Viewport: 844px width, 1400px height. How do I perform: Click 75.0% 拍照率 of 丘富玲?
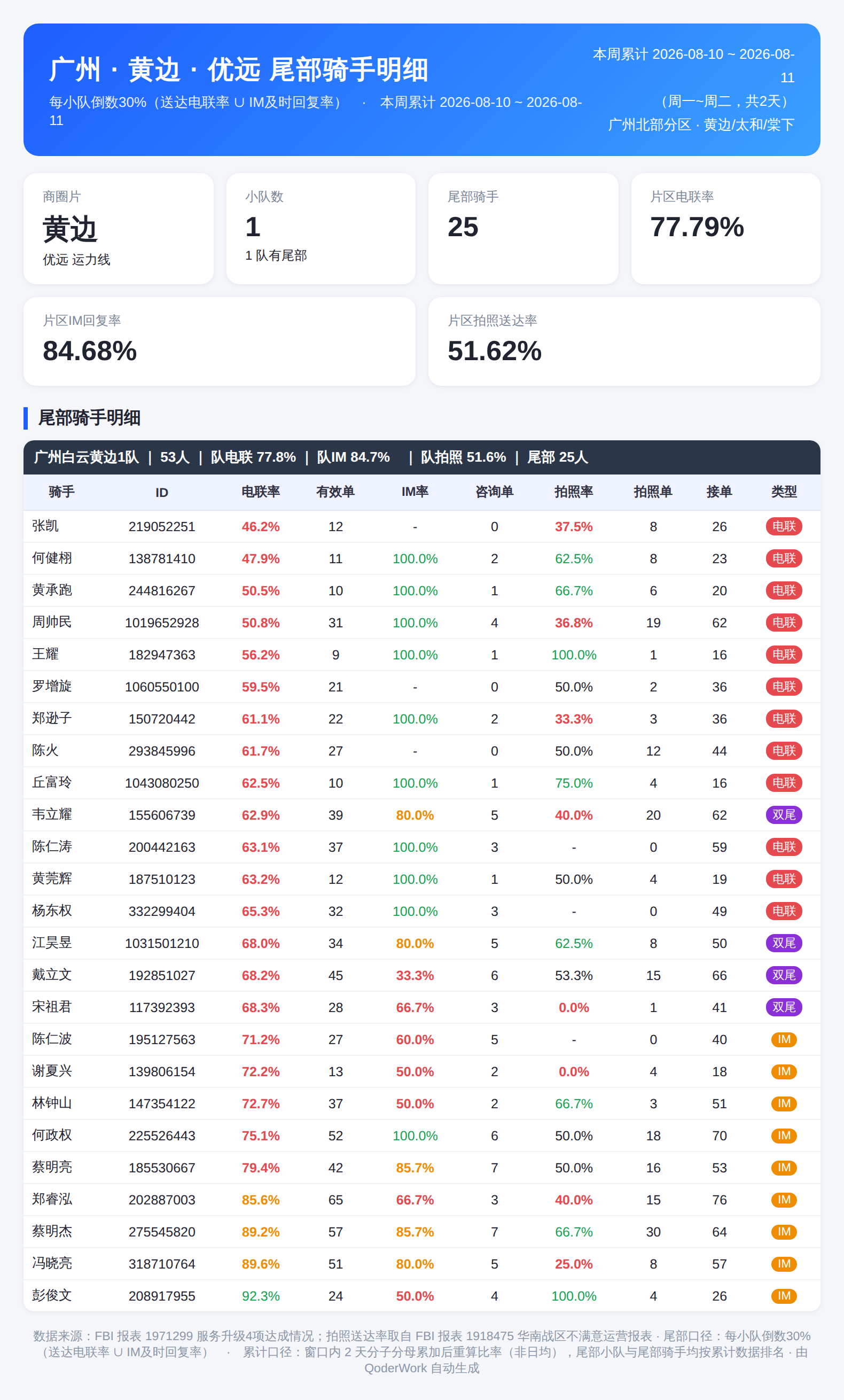pyautogui.click(x=574, y=783)
